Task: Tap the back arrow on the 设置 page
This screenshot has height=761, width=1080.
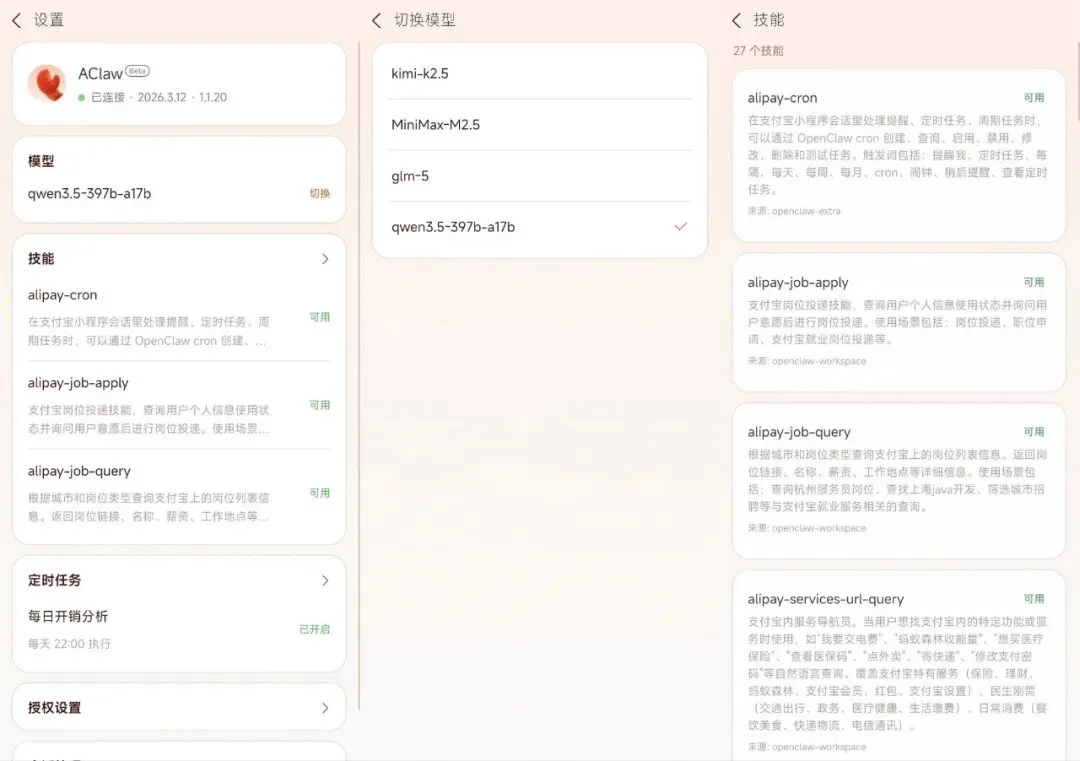Action: coord(14,19)
